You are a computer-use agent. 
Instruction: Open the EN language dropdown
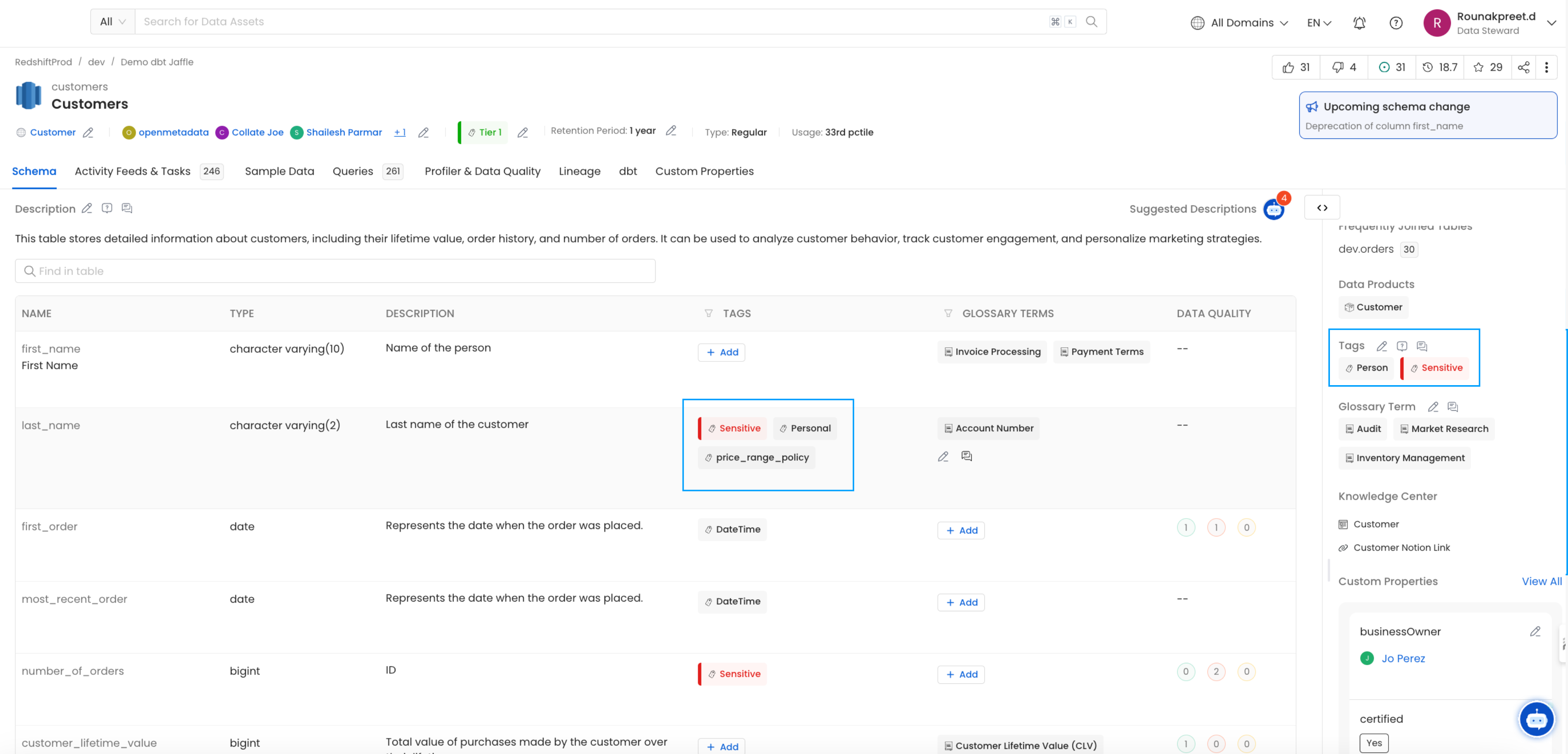pos(1319,23)
